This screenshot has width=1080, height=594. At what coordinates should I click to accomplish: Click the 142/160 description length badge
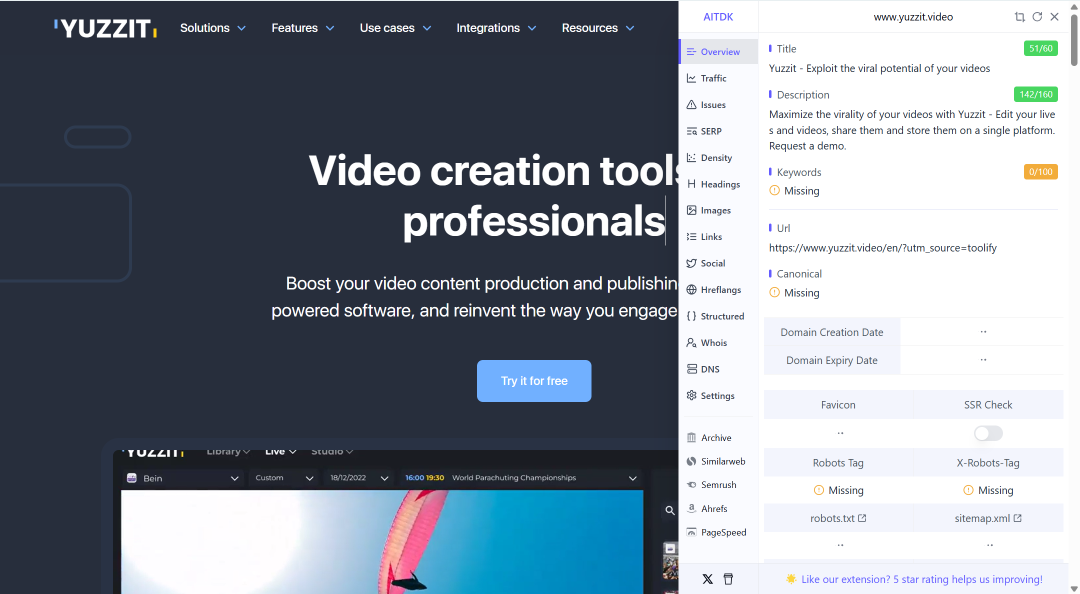1035,94
